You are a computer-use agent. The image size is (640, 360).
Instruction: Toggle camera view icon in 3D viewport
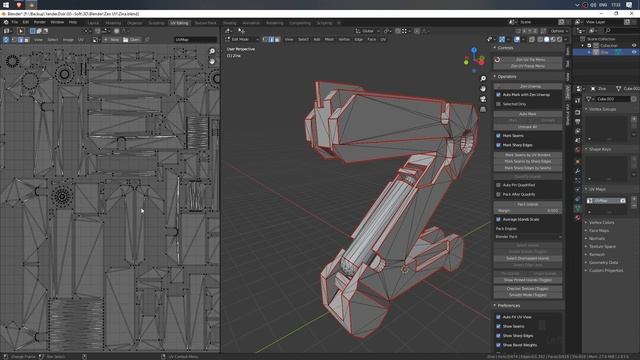483,99
